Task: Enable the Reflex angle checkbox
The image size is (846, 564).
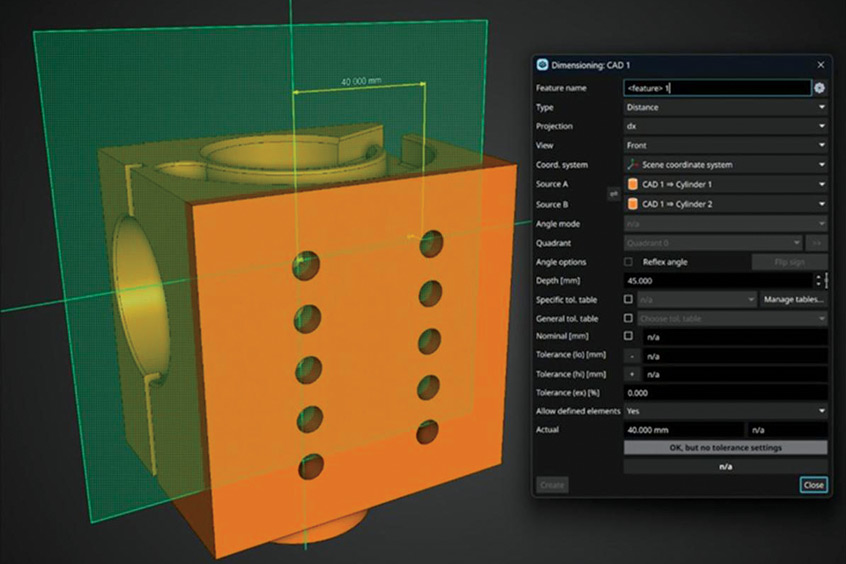Action: (x=628, y=262)
